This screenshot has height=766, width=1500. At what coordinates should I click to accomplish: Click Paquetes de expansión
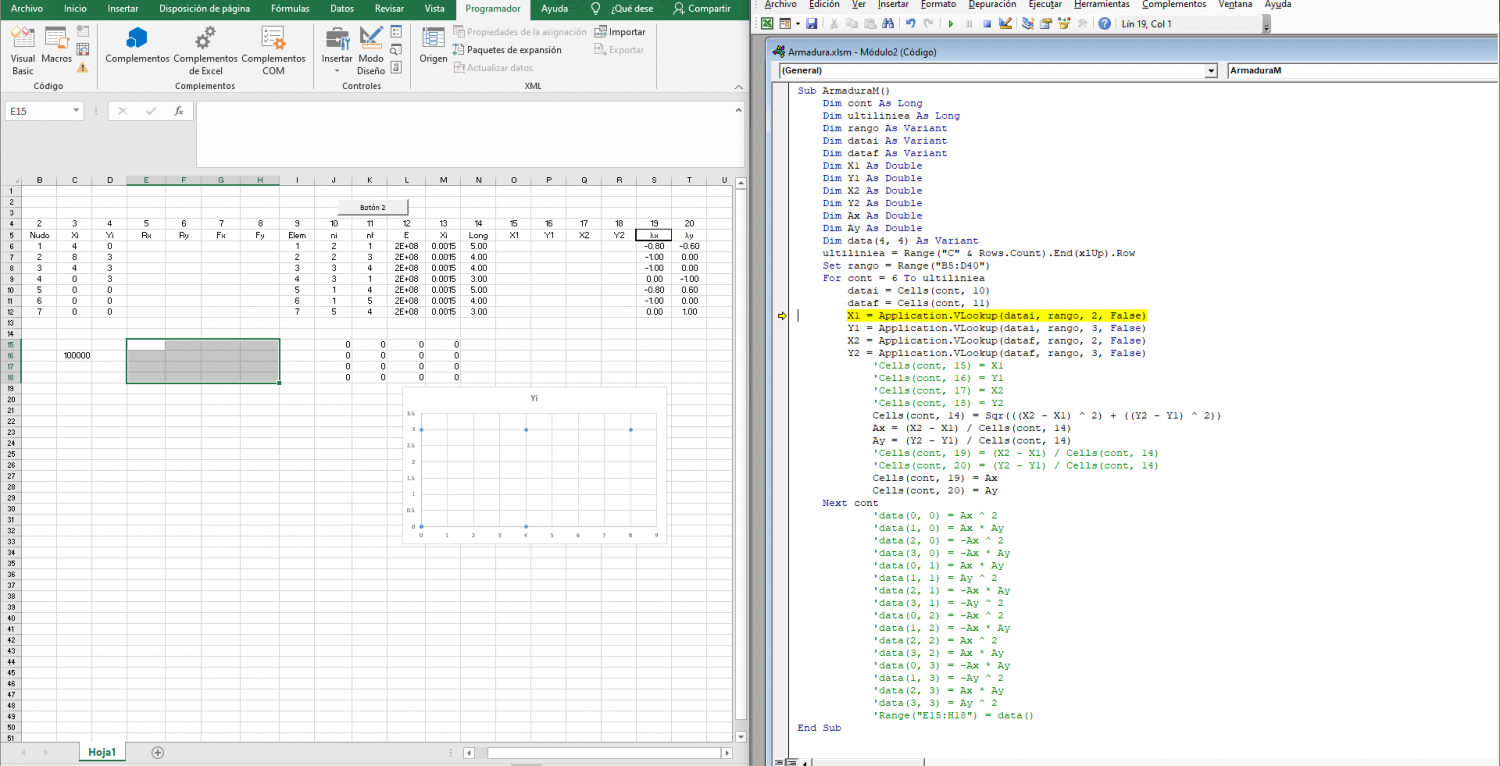507,49
